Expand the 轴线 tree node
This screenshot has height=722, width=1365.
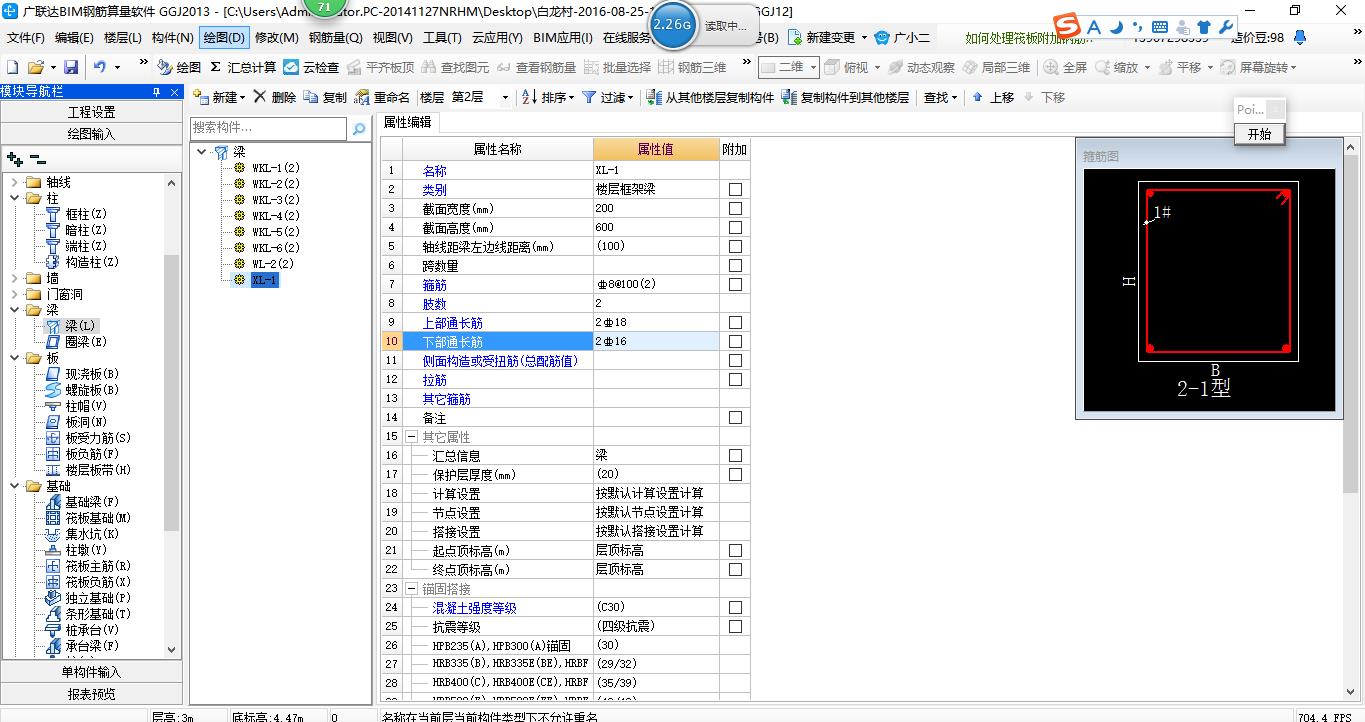click(x=15, y=182)
